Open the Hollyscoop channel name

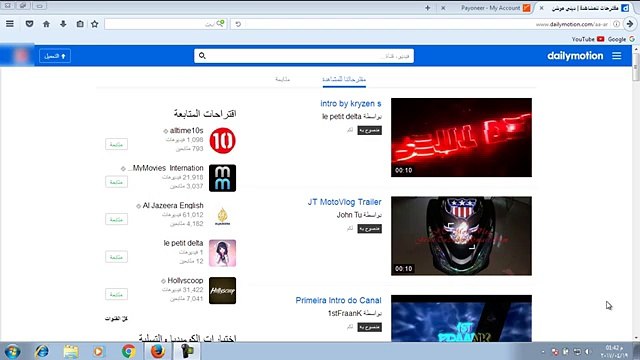pos(185,281)
